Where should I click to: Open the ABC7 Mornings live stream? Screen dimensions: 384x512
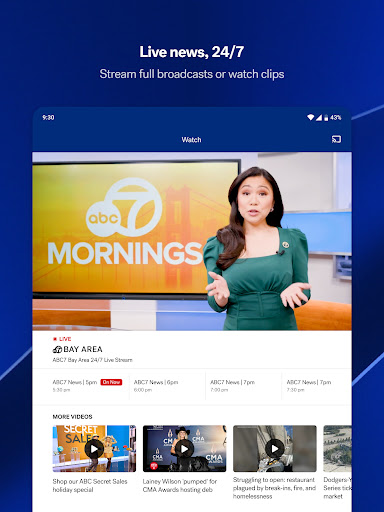[192, 241]
